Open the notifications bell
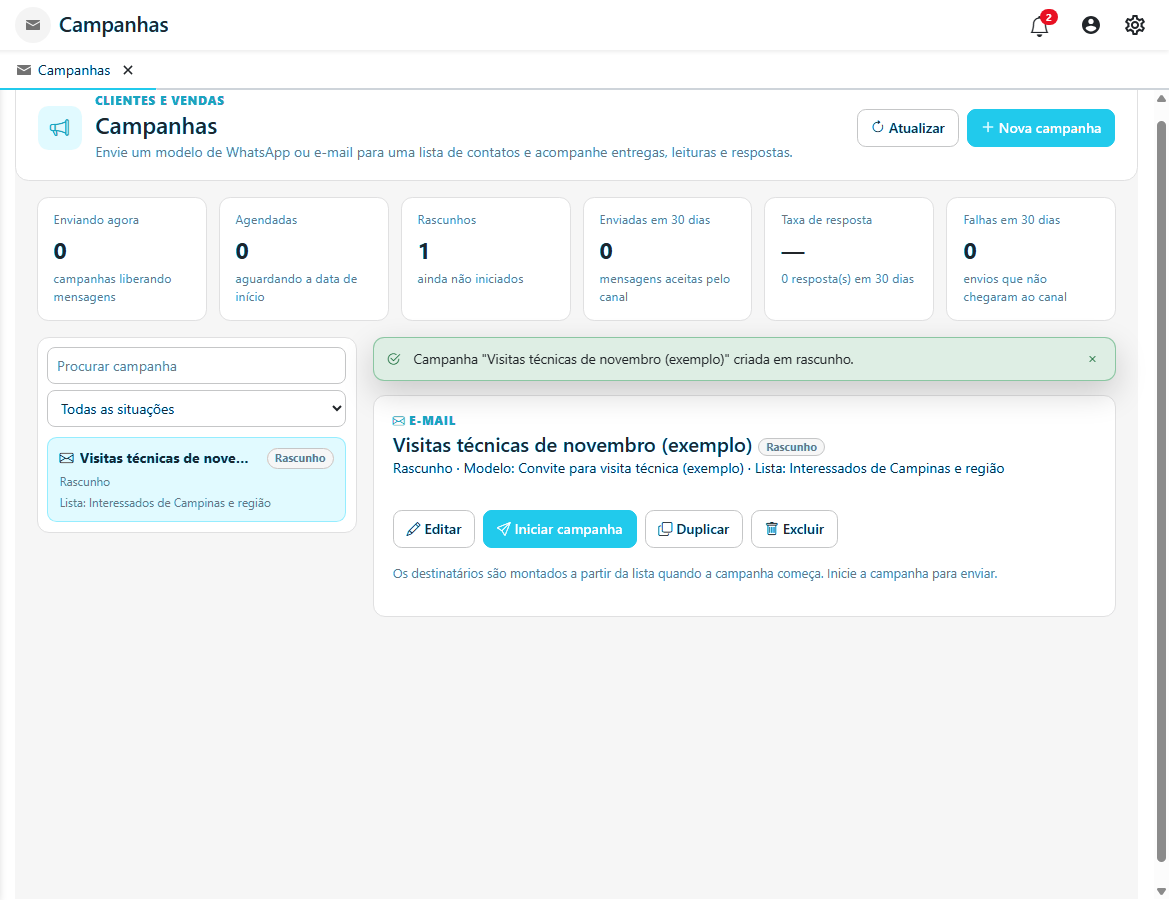The width and height of the screenshot is (1169, 900). tap(1039, 25)
